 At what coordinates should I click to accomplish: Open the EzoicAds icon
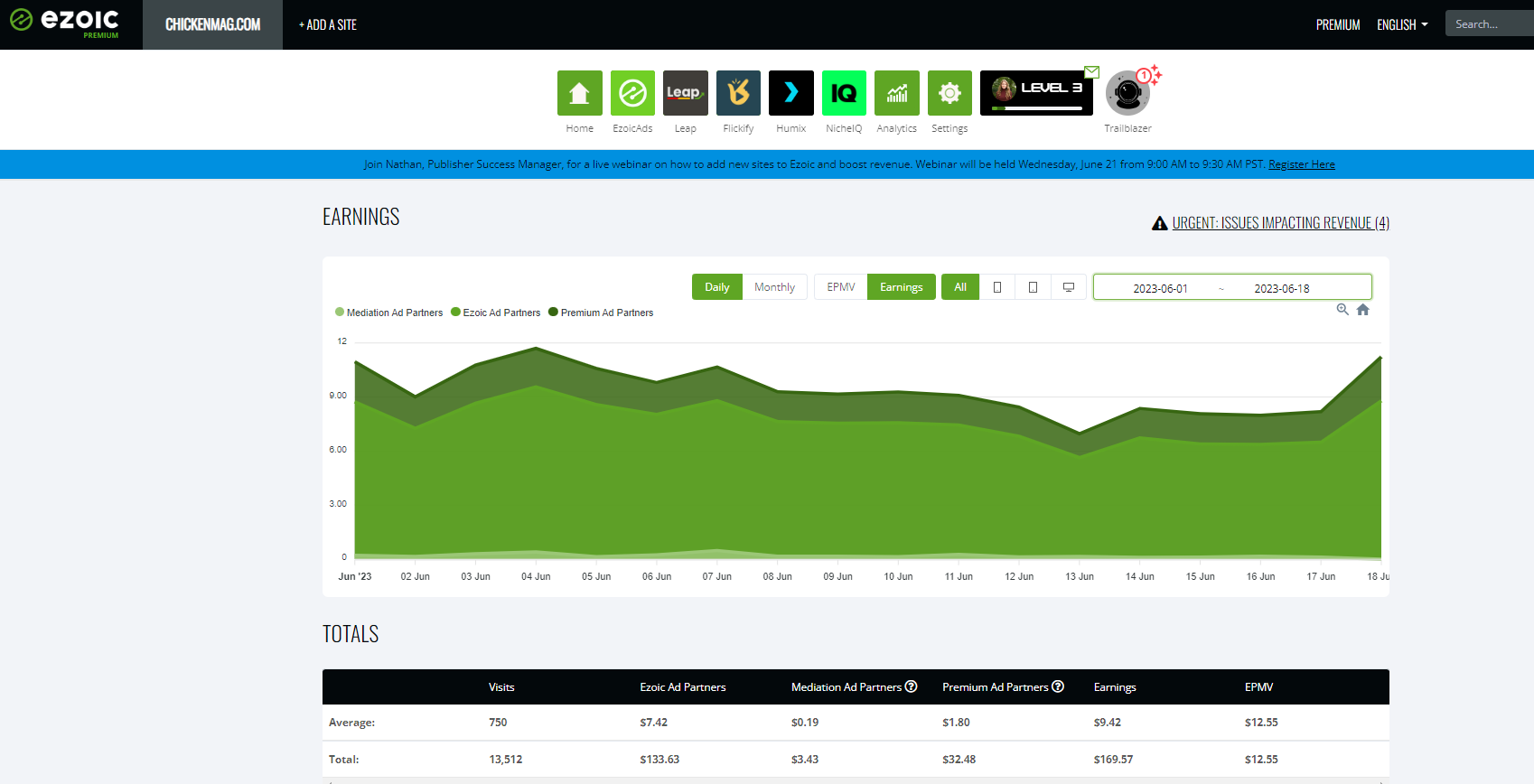(632, 93)
